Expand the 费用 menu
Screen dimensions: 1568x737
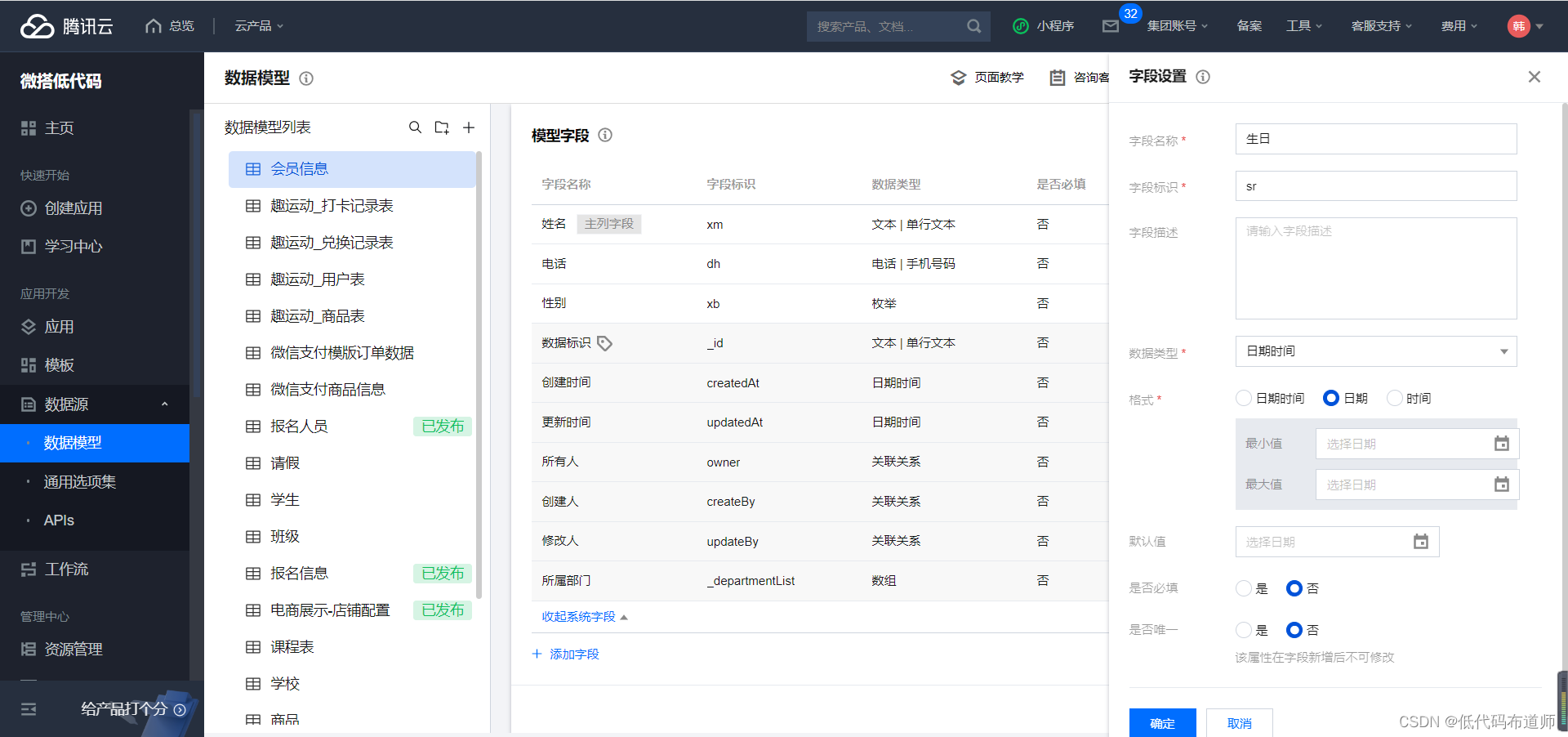1459,26
